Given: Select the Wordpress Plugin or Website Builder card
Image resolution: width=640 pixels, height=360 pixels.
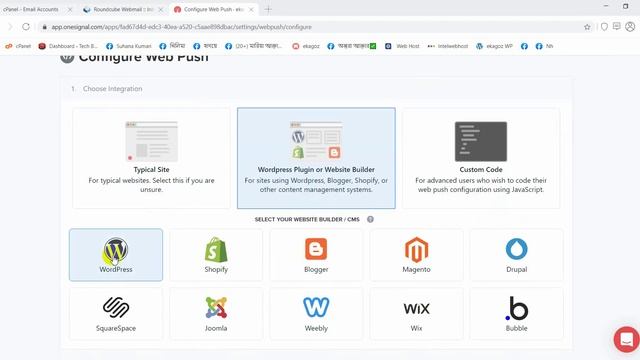Looking at the screenshot, I should click(x=316, y=158).
